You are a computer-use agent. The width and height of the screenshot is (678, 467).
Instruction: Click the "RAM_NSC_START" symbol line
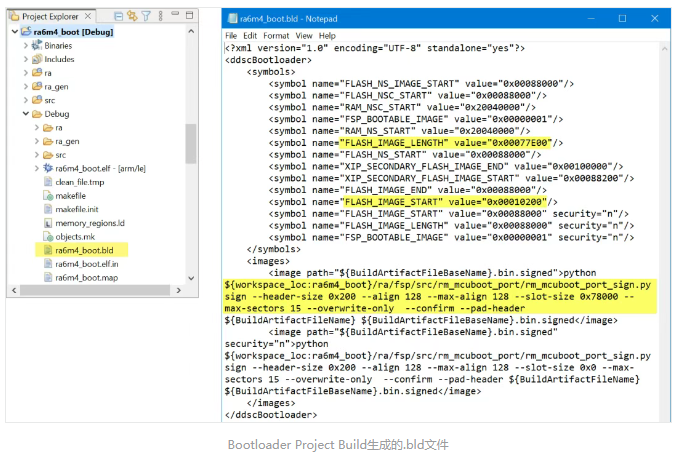click(x=402, y=107)
